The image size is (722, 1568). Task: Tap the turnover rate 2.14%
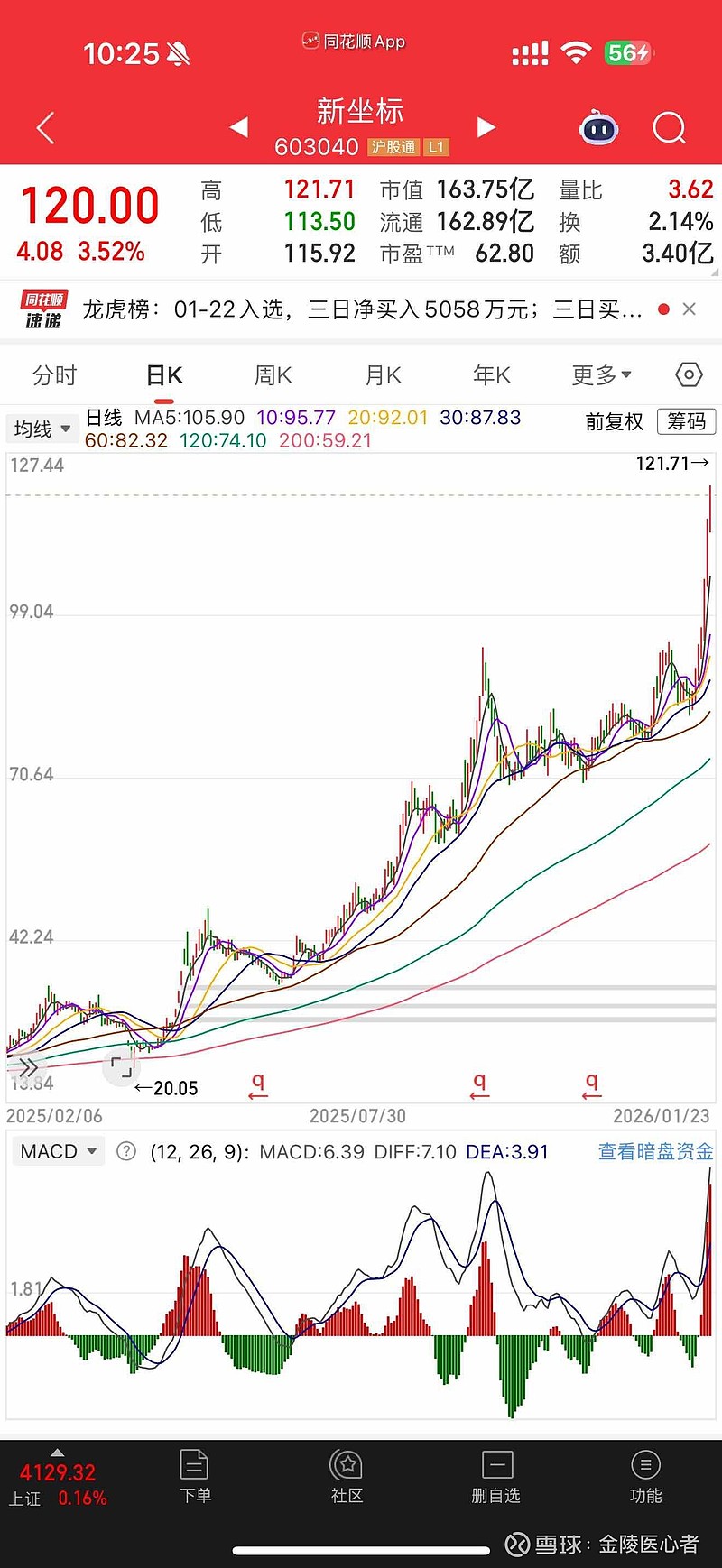point(680,221)
